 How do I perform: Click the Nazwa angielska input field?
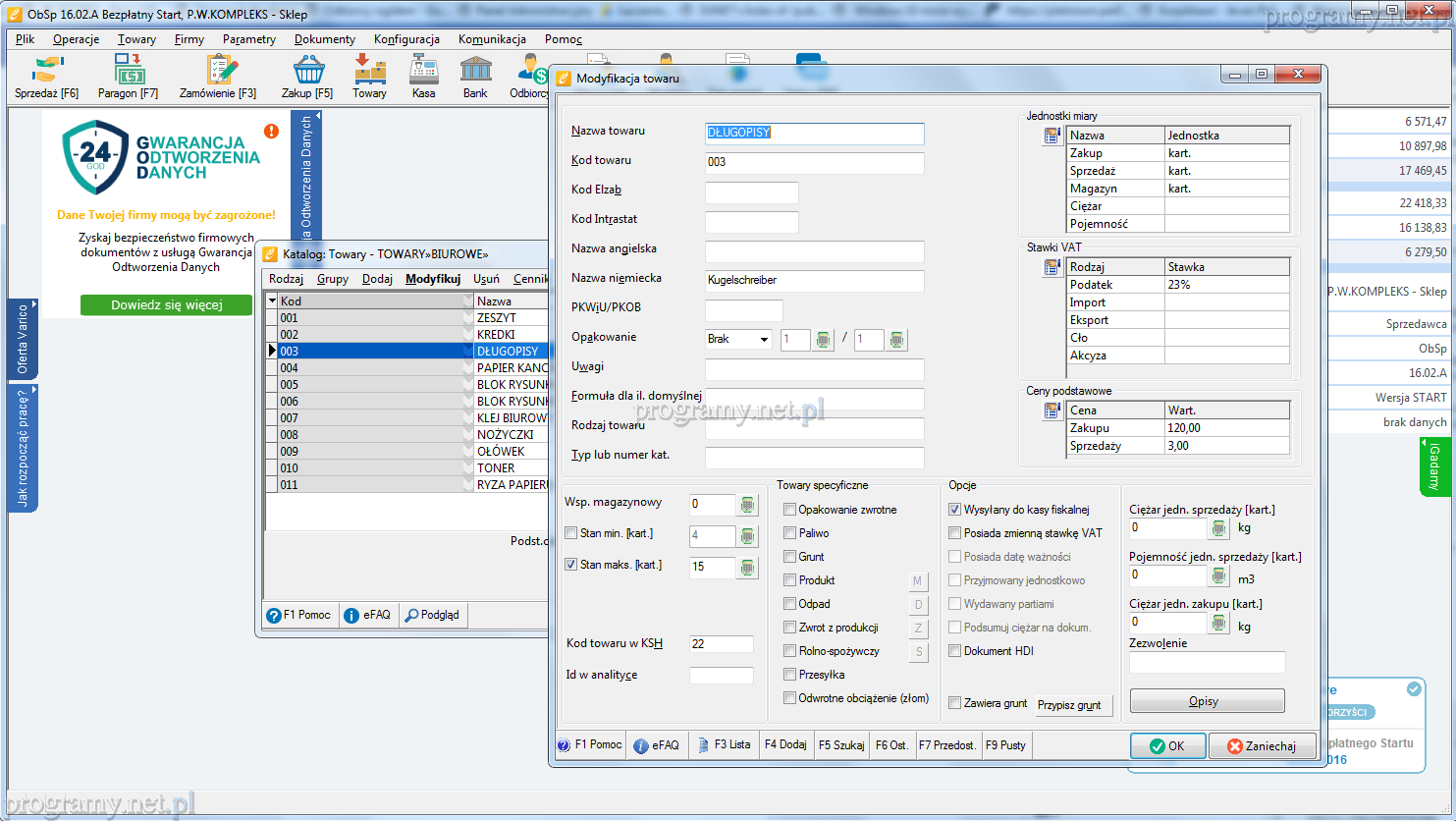click(814, 251)
